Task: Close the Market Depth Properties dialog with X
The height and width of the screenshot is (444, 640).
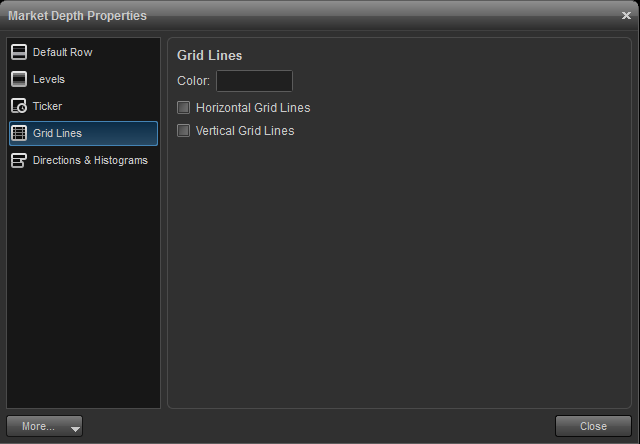Action: click(x=626, y=16)
